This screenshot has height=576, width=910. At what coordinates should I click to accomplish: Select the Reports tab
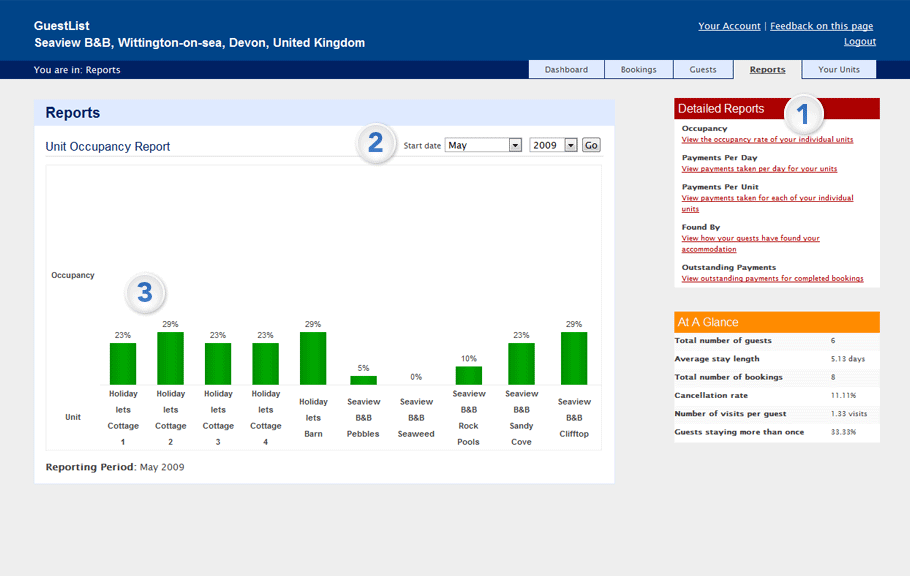click(767, 69)
